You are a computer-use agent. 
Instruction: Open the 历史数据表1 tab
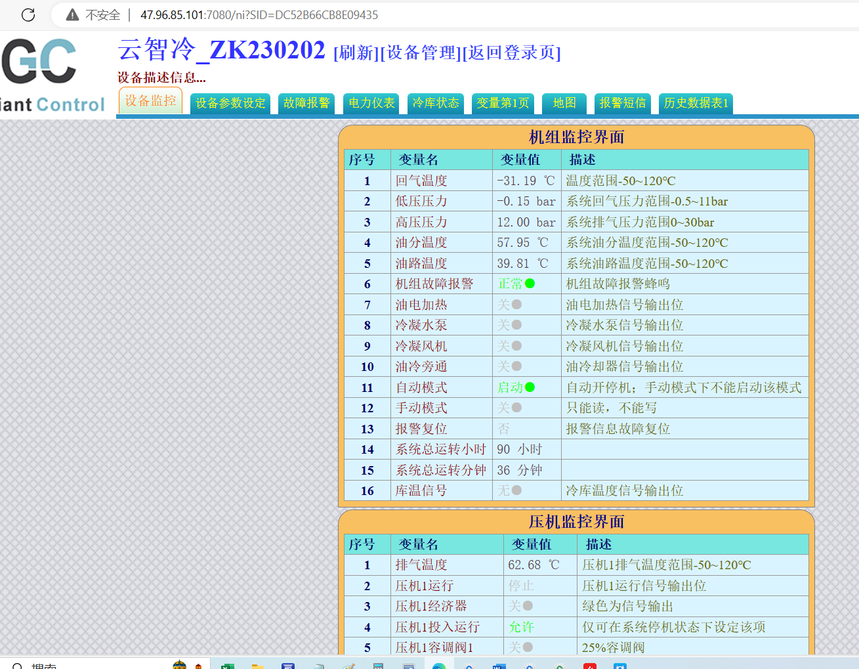pyautogui.click(x=696, y=103)
